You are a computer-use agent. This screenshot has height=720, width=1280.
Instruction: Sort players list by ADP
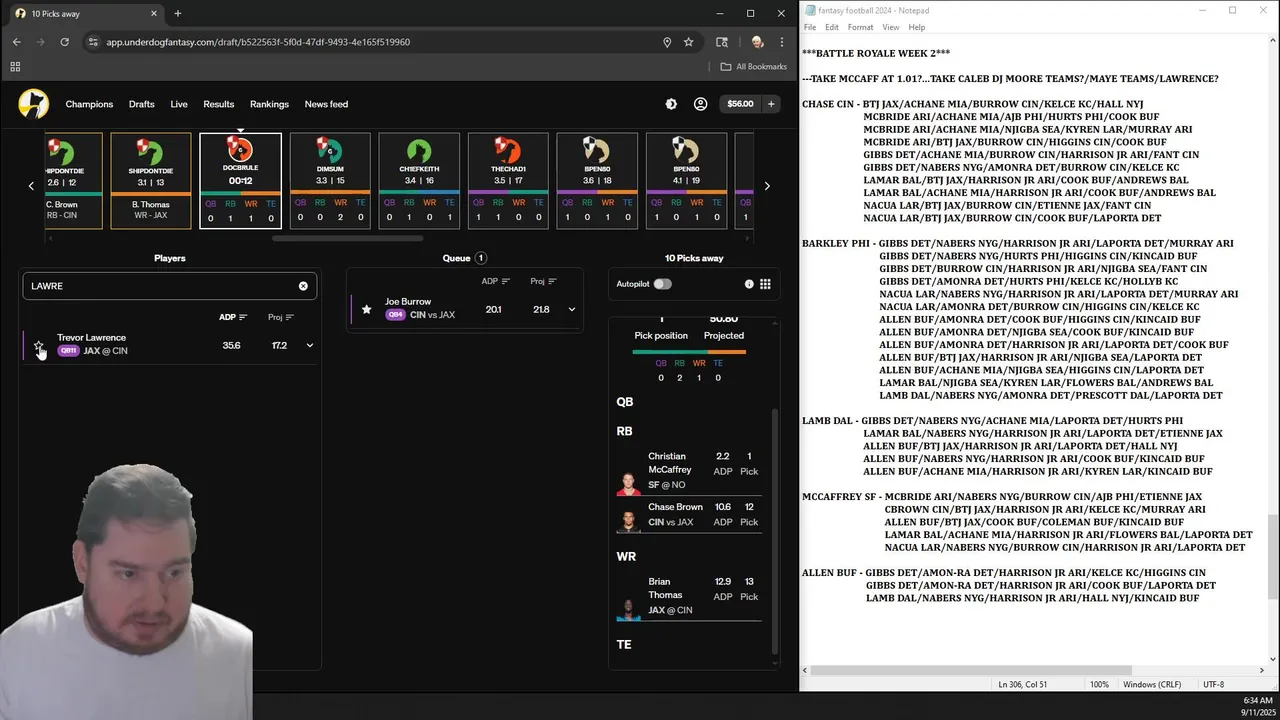(233, 317)
